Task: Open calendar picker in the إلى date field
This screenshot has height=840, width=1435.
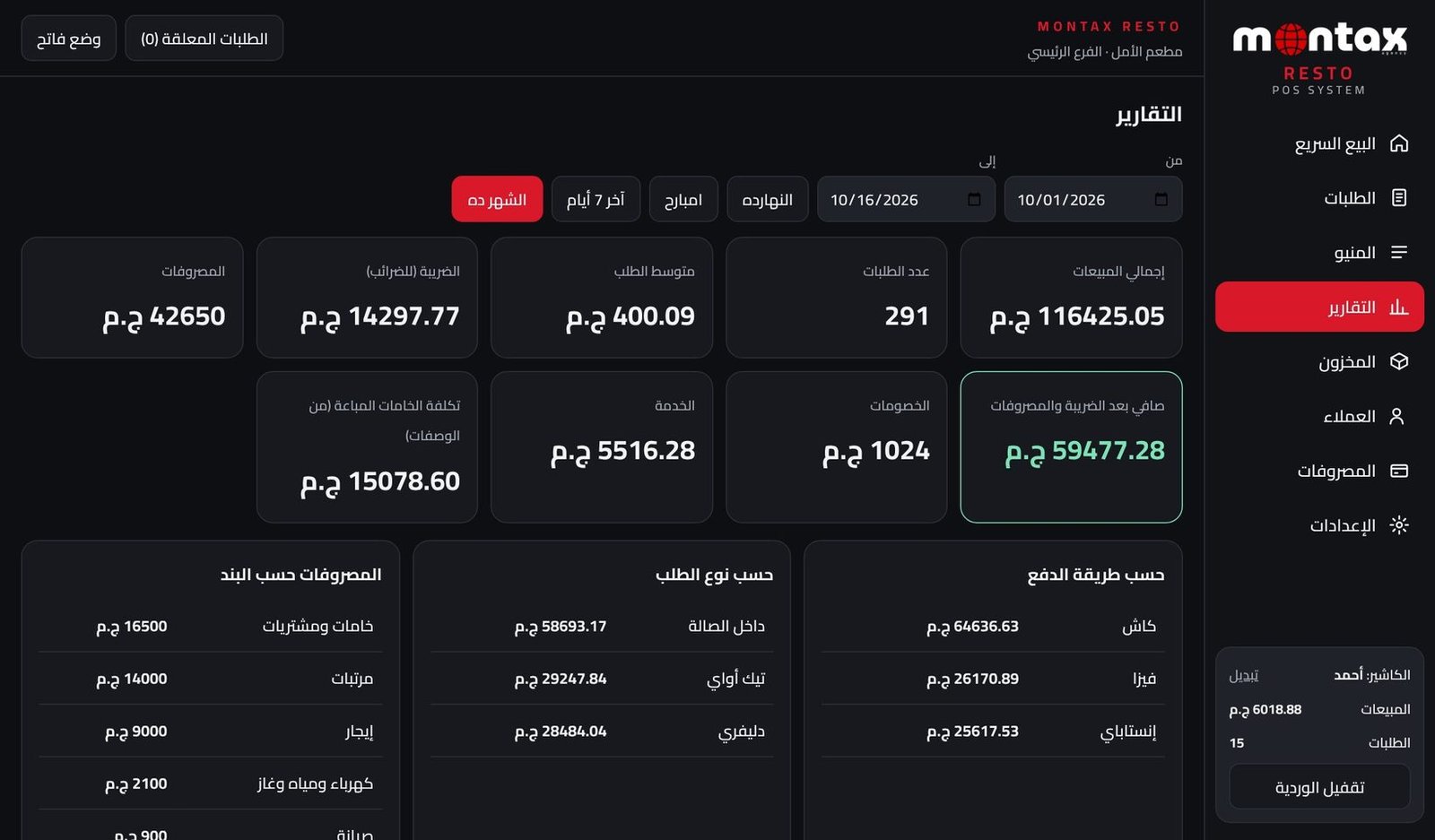Action: 975,199
